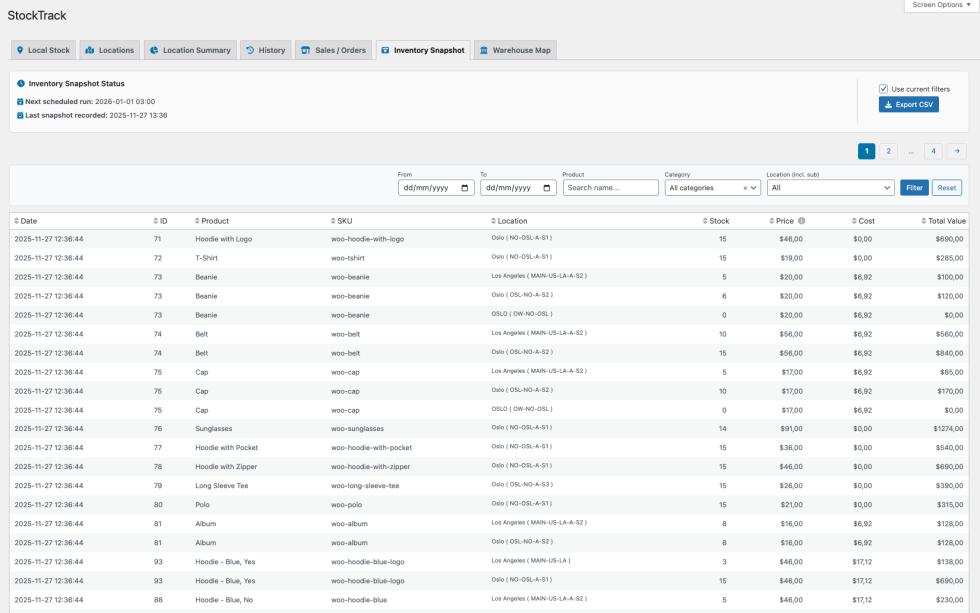Click the Location Summary pie chart icon
Image resolution: width=980 pixels, height=613 pixels.
tap(153, 50)
